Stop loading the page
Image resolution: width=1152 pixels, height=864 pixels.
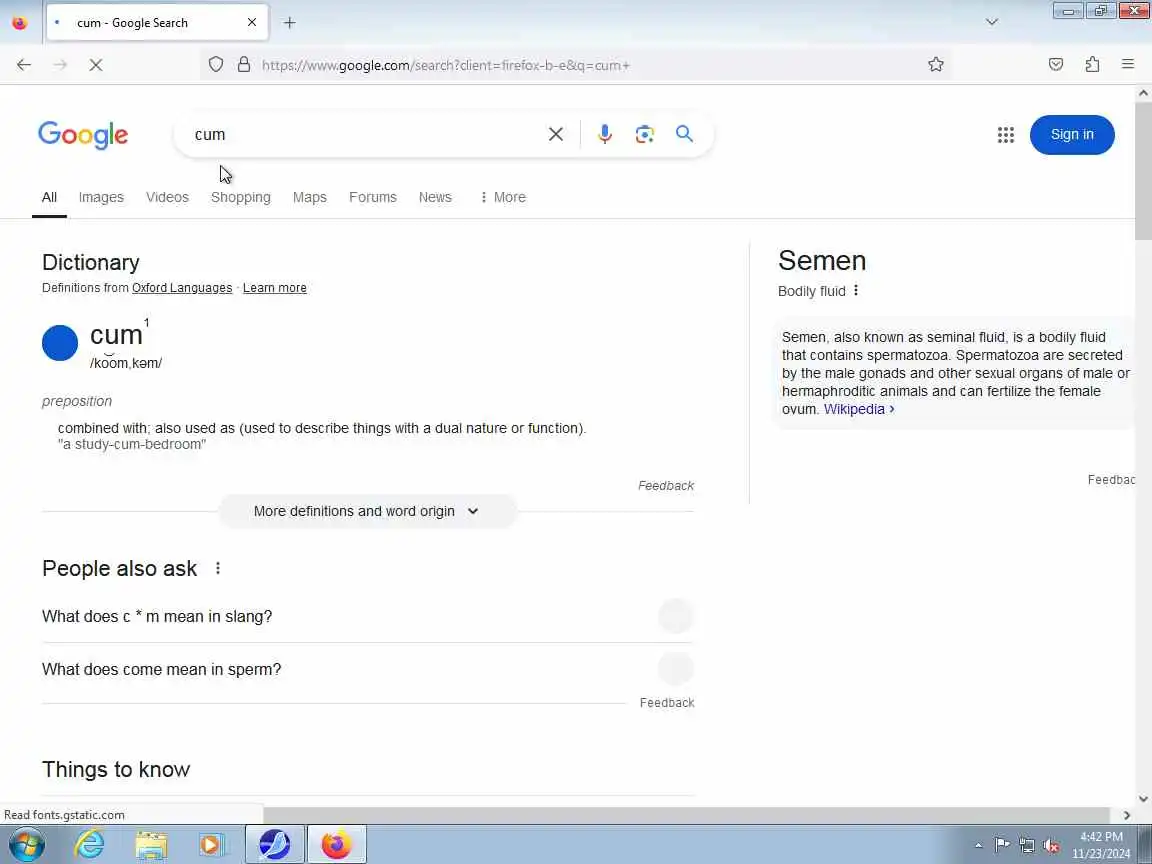(96, 65)
